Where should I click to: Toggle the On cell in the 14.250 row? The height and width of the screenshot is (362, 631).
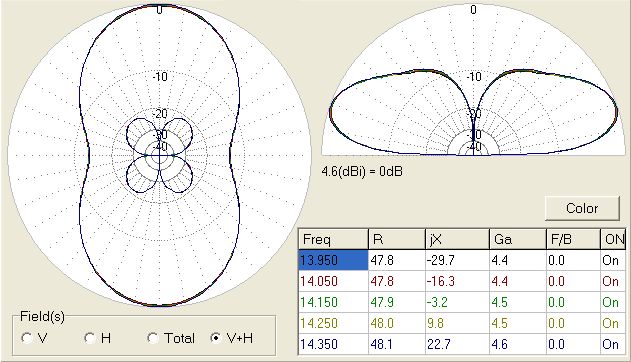613,323
